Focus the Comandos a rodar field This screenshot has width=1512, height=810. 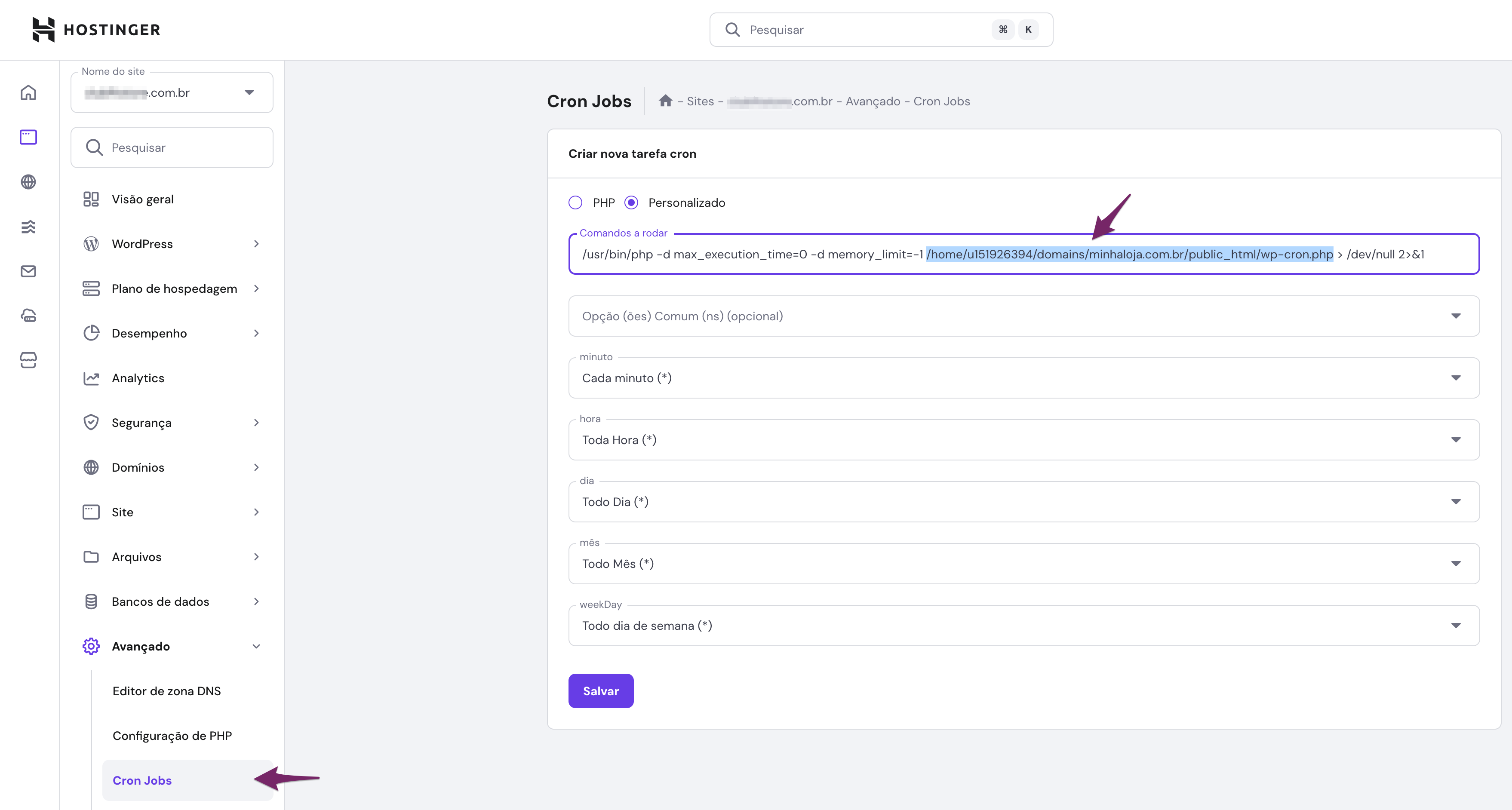pyautogui.click(x=1023, y=254)
